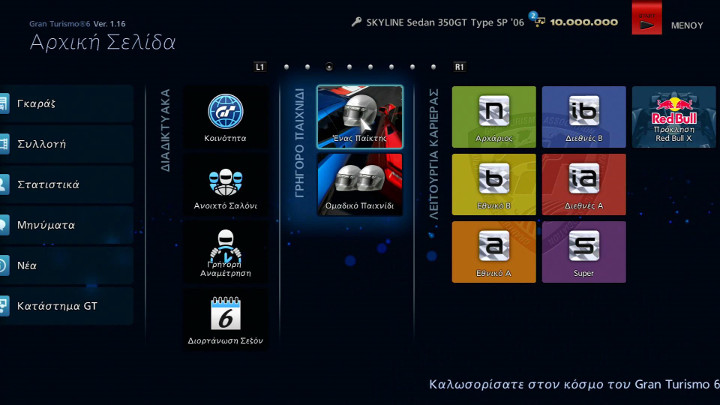Screen dimensions: 720x405
Task: Go to Κατάστημα GT shop
Action: click(x=66, y=305)
